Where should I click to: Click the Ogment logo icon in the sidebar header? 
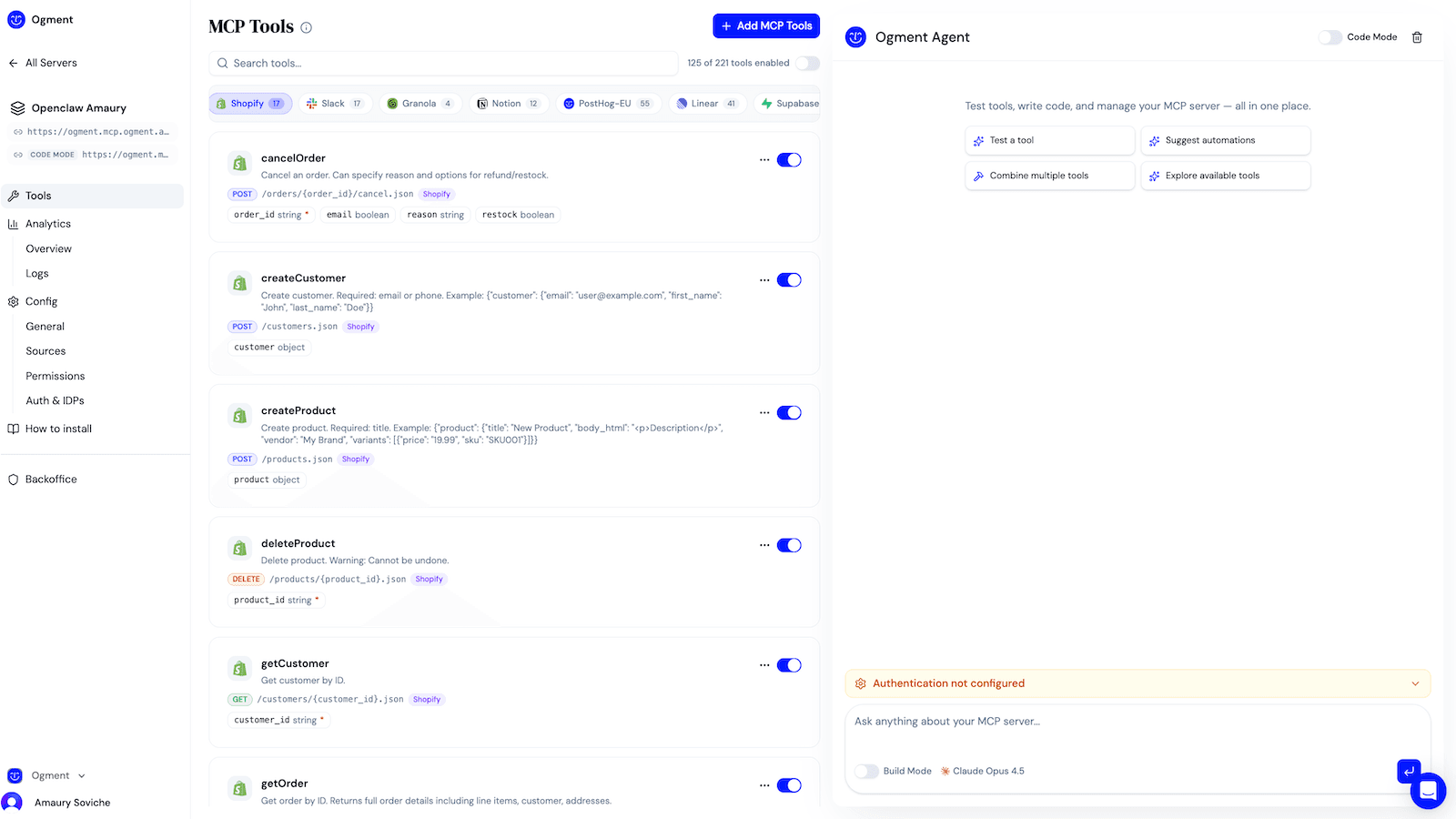coord(16,19)
